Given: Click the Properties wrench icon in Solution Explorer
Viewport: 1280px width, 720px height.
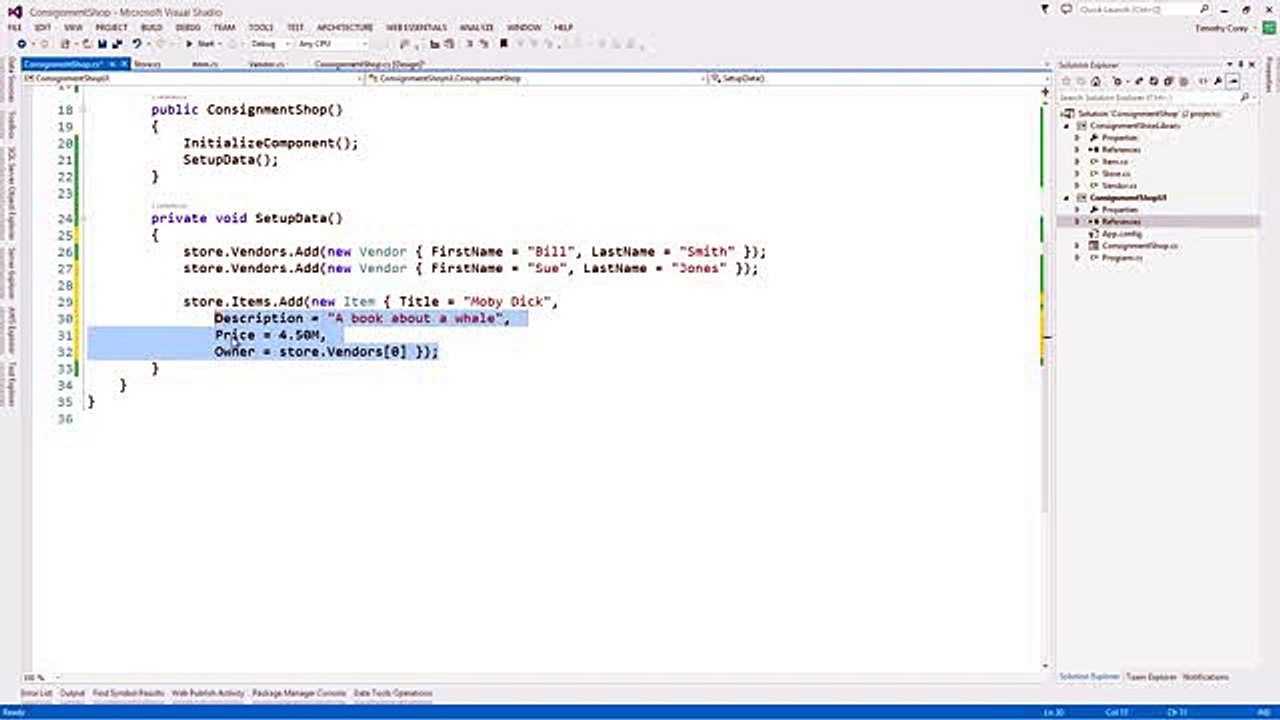Looking at the screenshot, I should [x=1219, y=82].
